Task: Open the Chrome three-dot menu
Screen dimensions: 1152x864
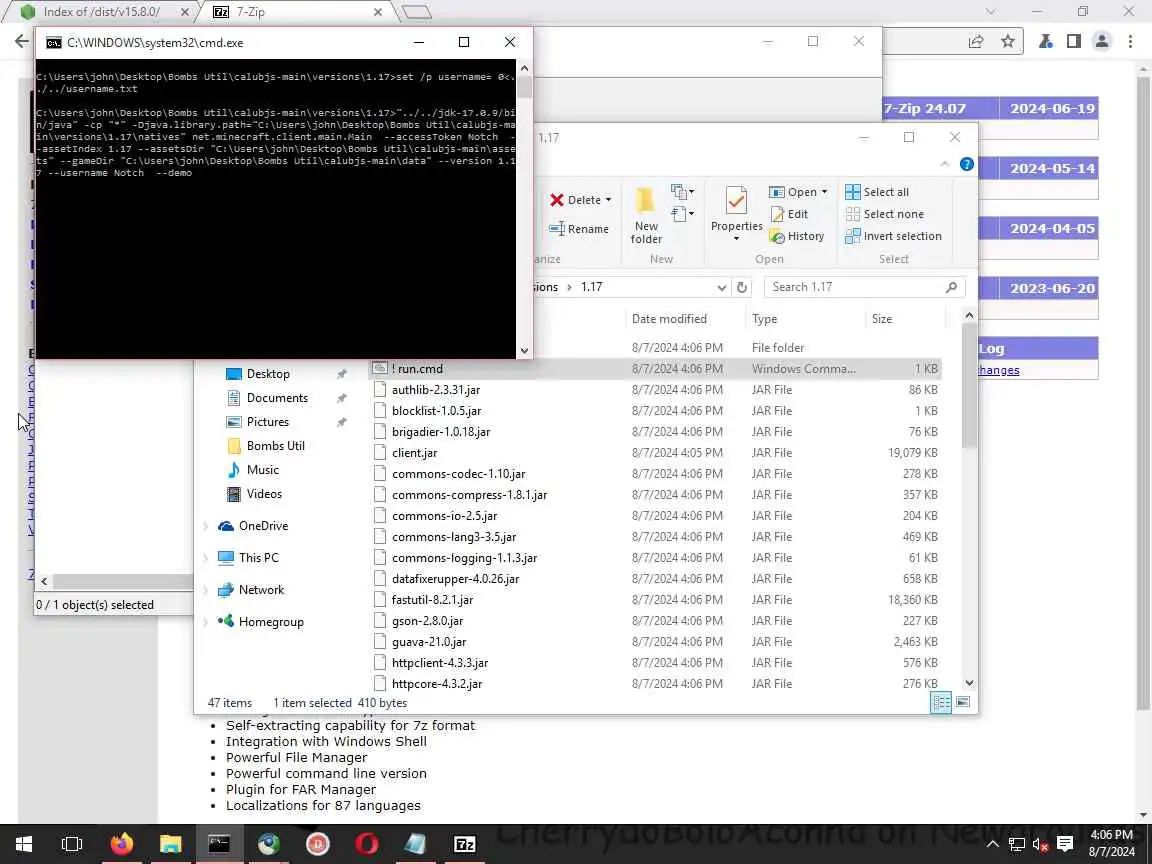Action: click(1131, 42)
